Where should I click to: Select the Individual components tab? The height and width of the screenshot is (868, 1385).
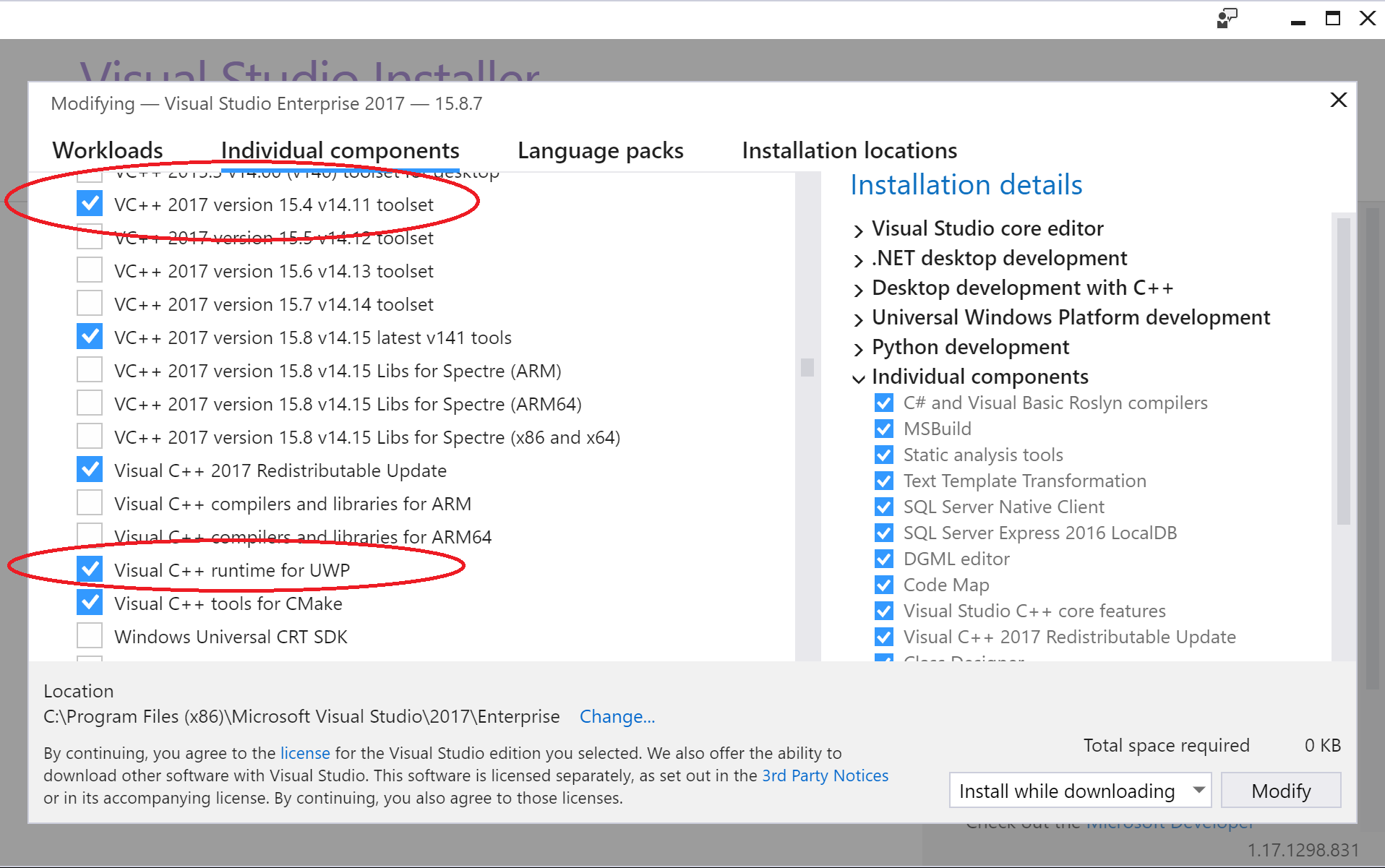(x=340, y=150)
